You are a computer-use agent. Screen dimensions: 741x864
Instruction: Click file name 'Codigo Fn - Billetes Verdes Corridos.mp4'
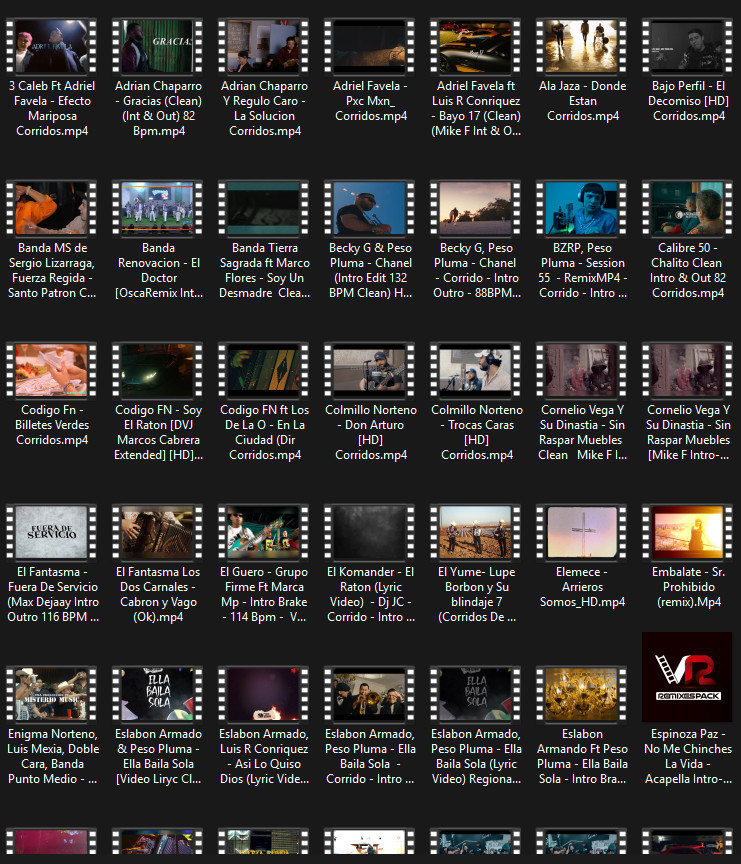point(52,425)
